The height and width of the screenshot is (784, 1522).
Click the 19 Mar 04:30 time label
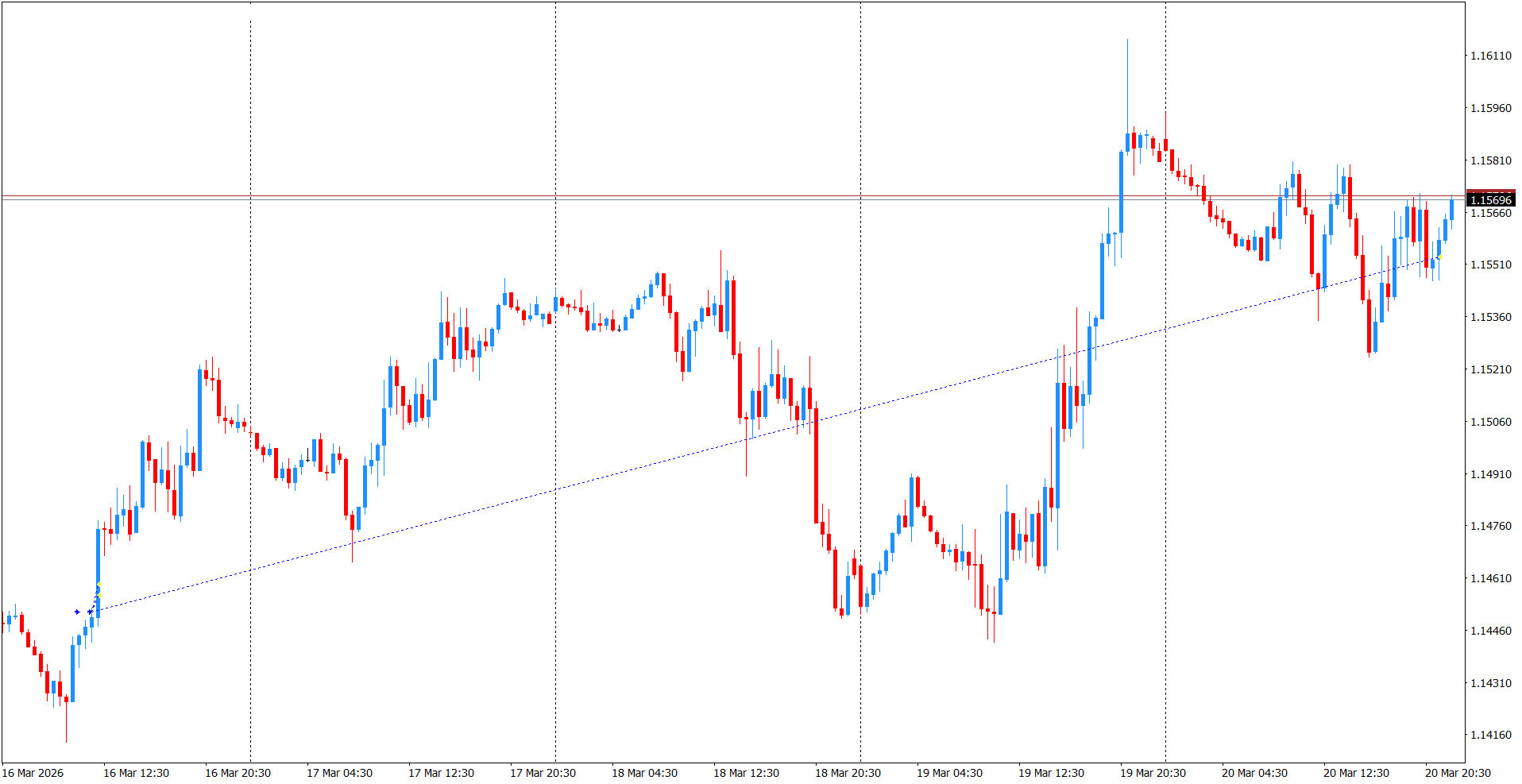(949, 773)
